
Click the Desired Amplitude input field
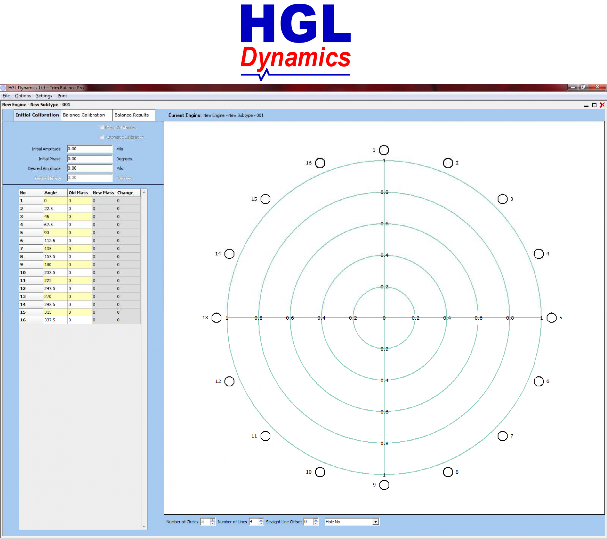[89, 168]
